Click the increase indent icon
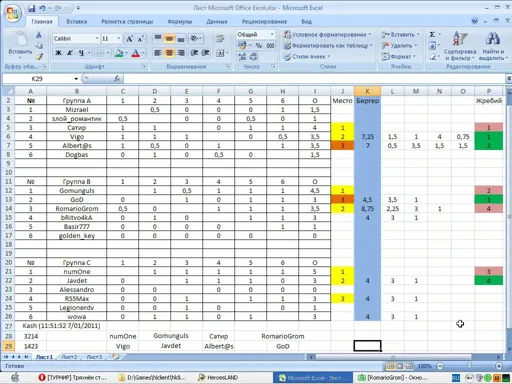 [x=206, y=53]
